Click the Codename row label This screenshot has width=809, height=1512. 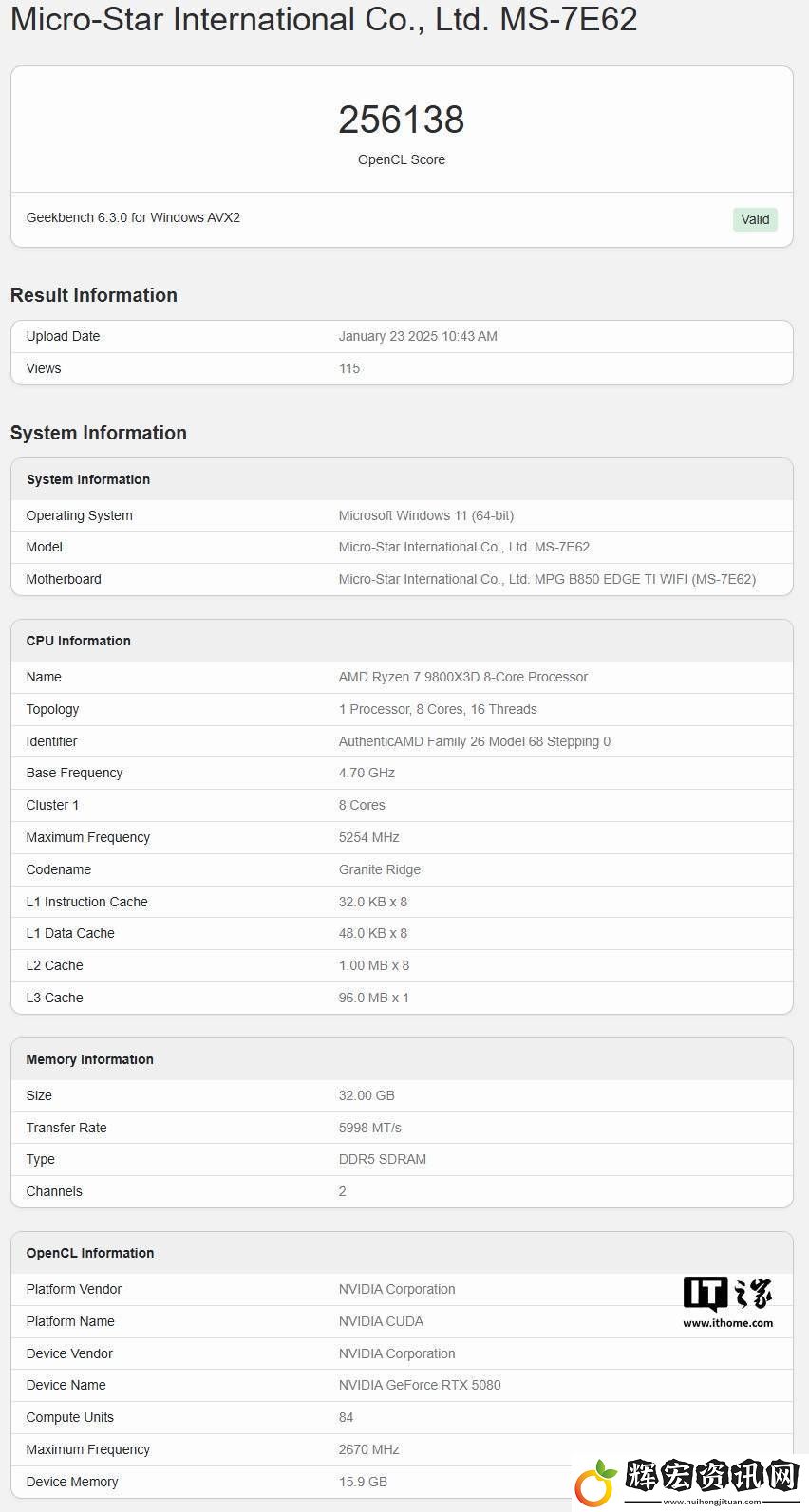(59, 869)
